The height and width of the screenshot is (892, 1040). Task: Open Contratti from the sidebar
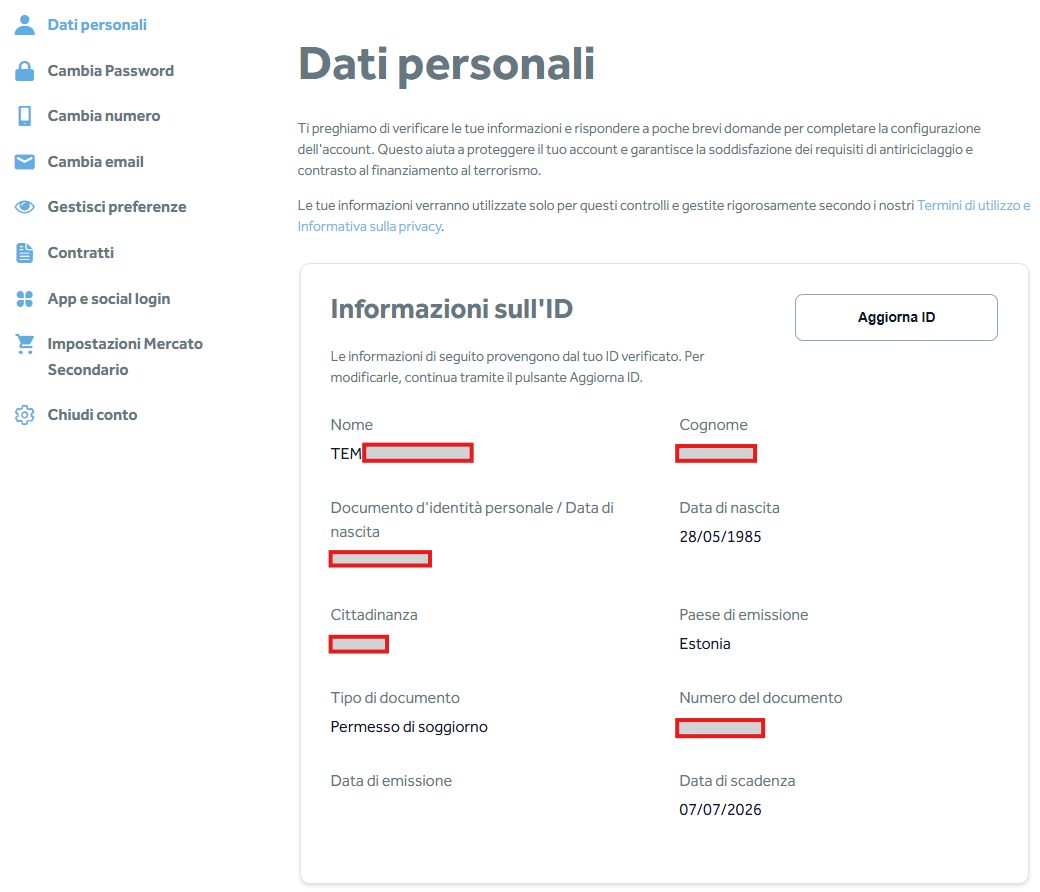coord(80,253)
